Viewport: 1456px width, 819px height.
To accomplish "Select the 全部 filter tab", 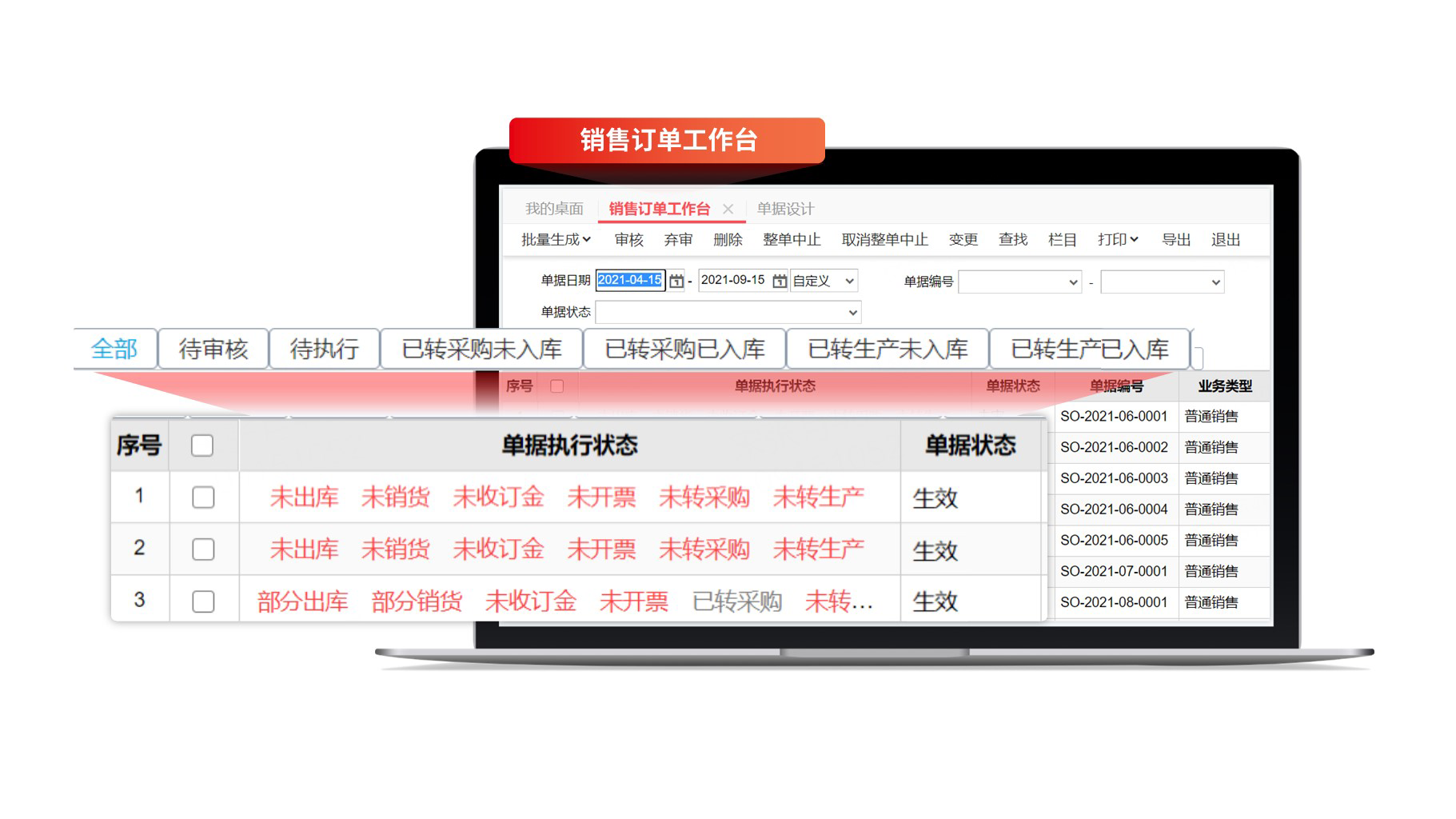I will (x=114, y=348).
